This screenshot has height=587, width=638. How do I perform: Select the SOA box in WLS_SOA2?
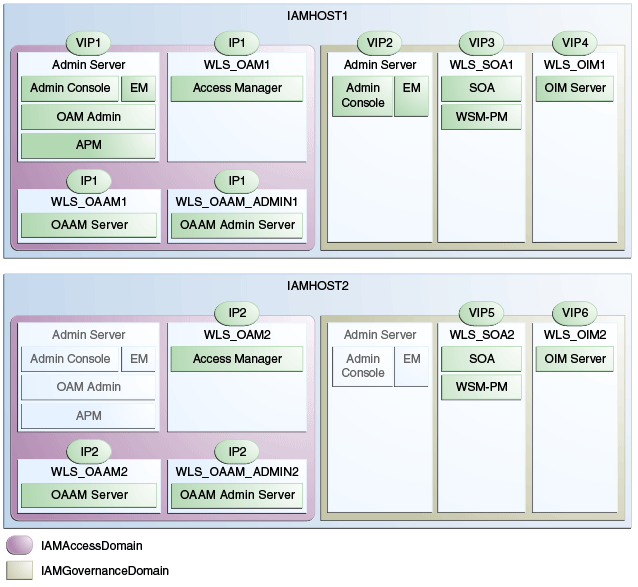click(x=481, y=359)
